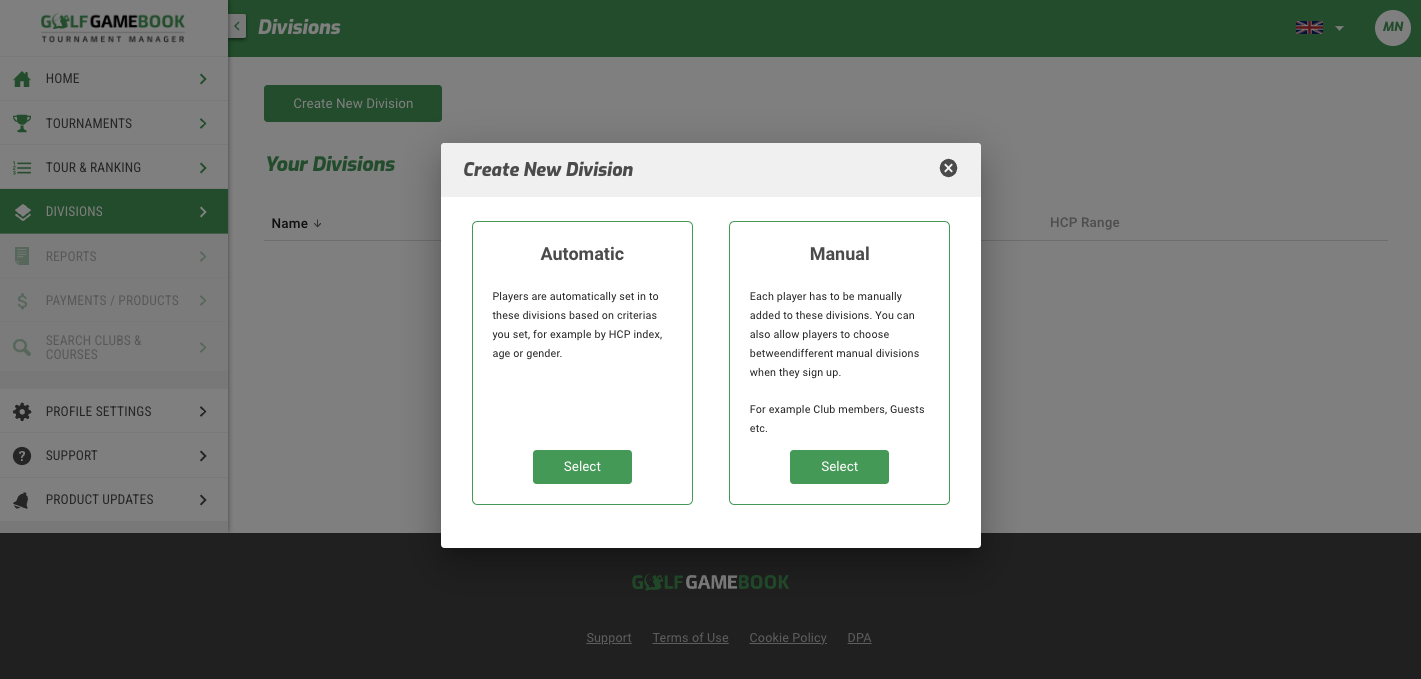Viewport: 1421px width, 679px height.
Task: Open the MN account avatar menu
Action: [1392, 27]
